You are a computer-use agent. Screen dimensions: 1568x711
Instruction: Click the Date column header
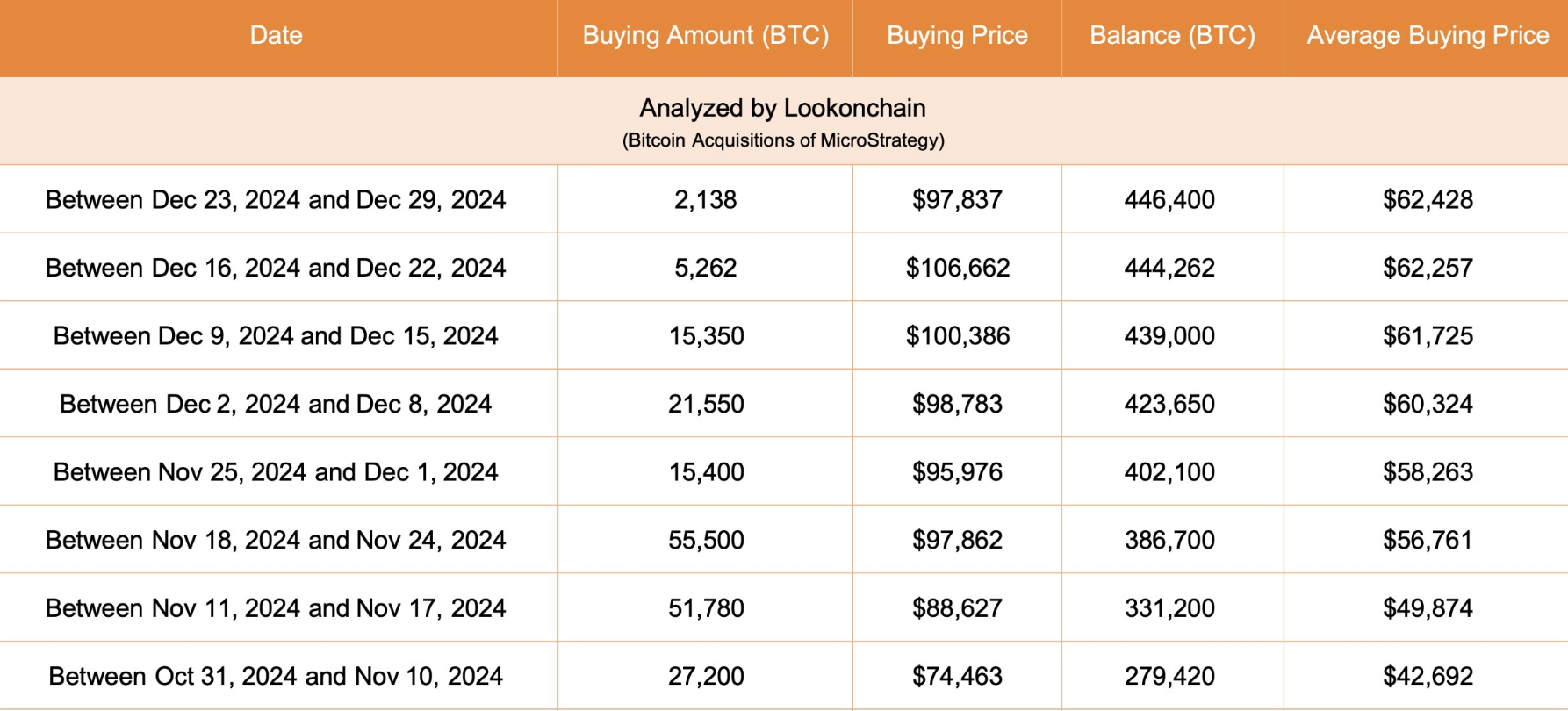coord(276,35)
